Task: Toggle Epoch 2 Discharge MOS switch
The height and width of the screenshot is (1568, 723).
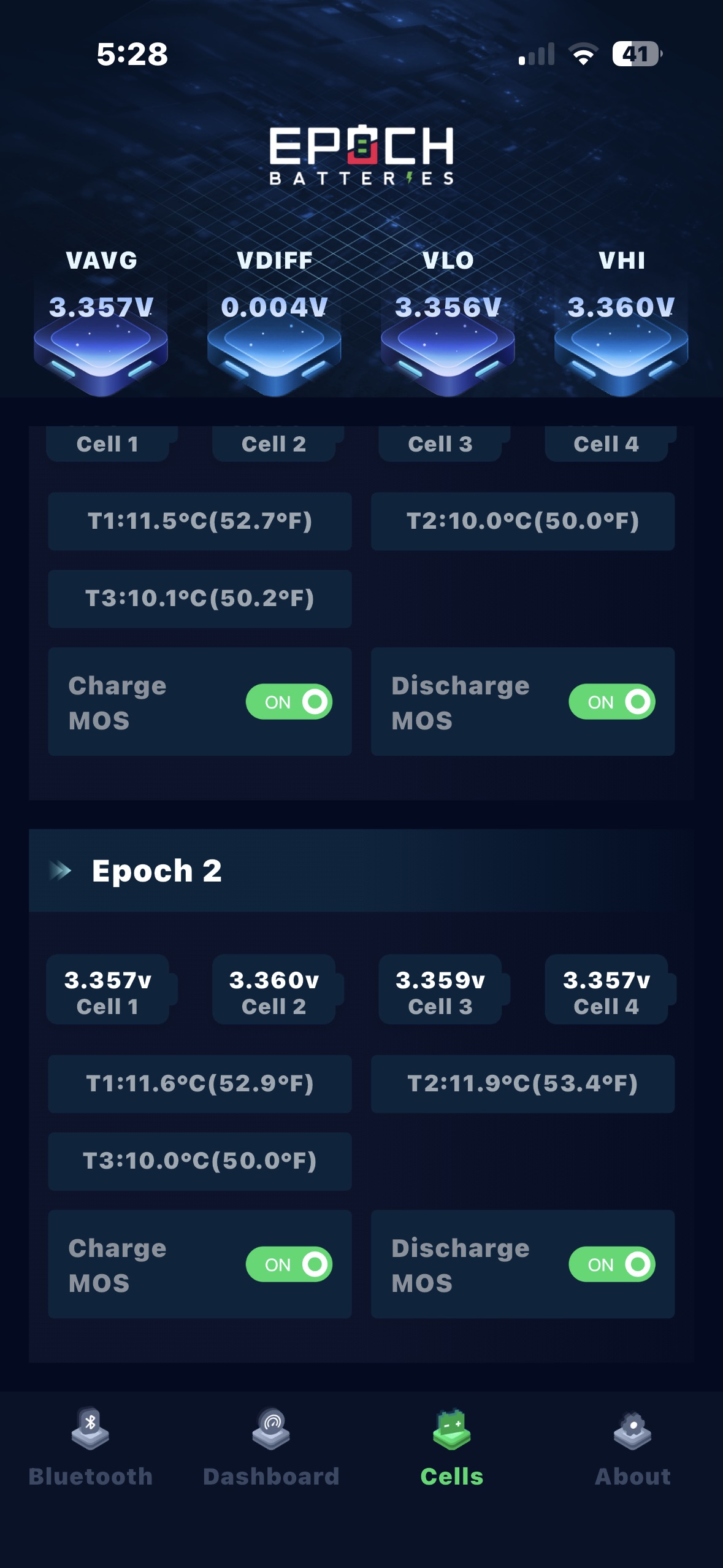Action: point(612,1264)
